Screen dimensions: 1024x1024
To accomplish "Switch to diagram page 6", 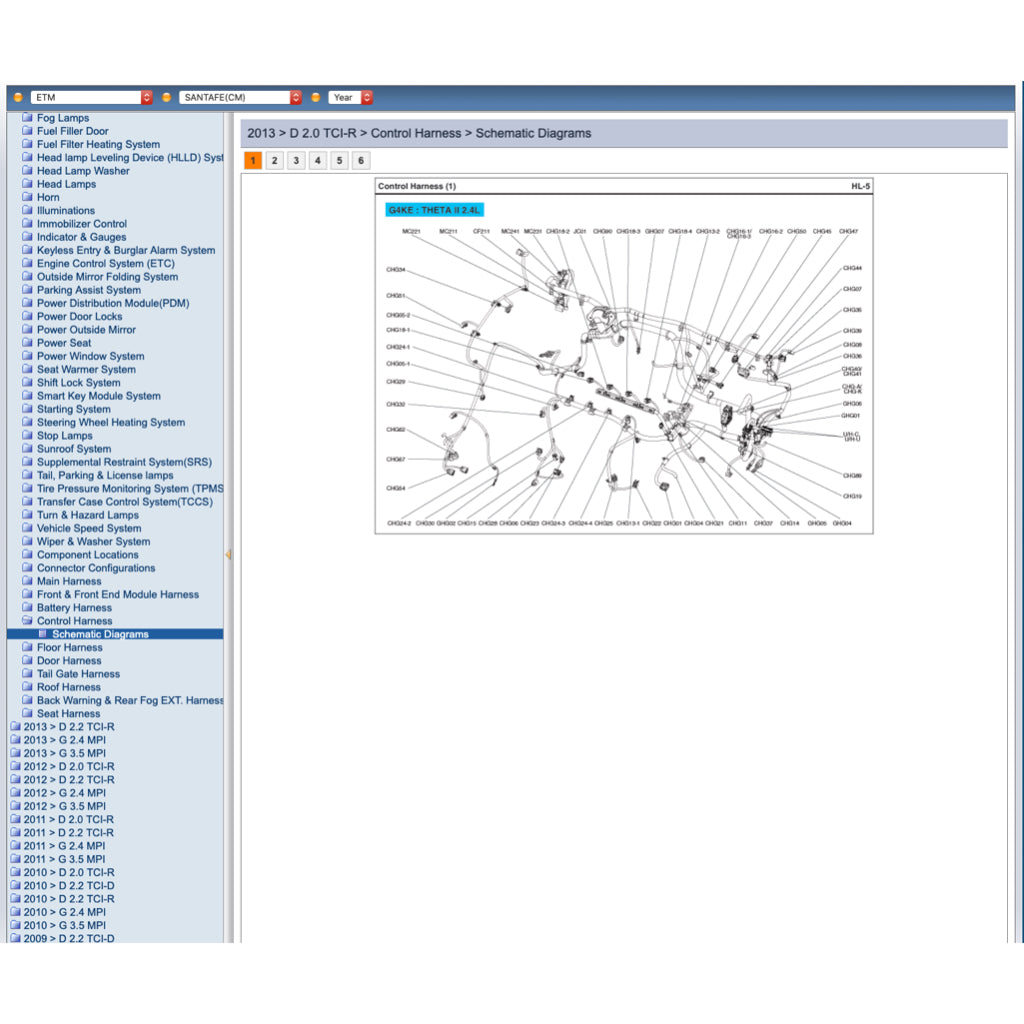I will 361,161.
